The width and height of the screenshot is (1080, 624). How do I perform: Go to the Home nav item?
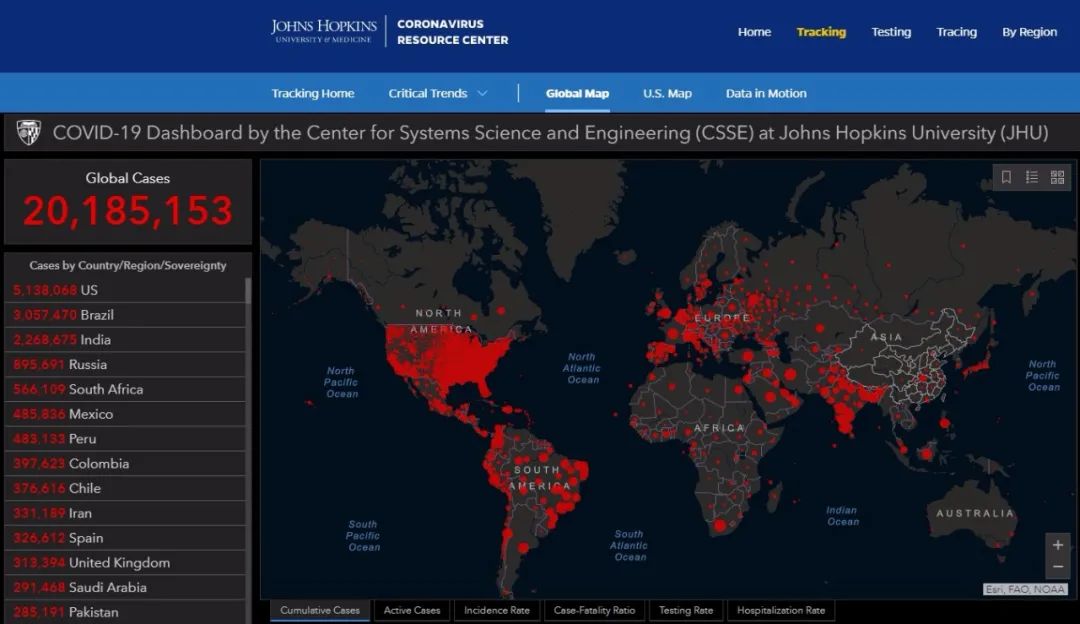coord(754,32)
